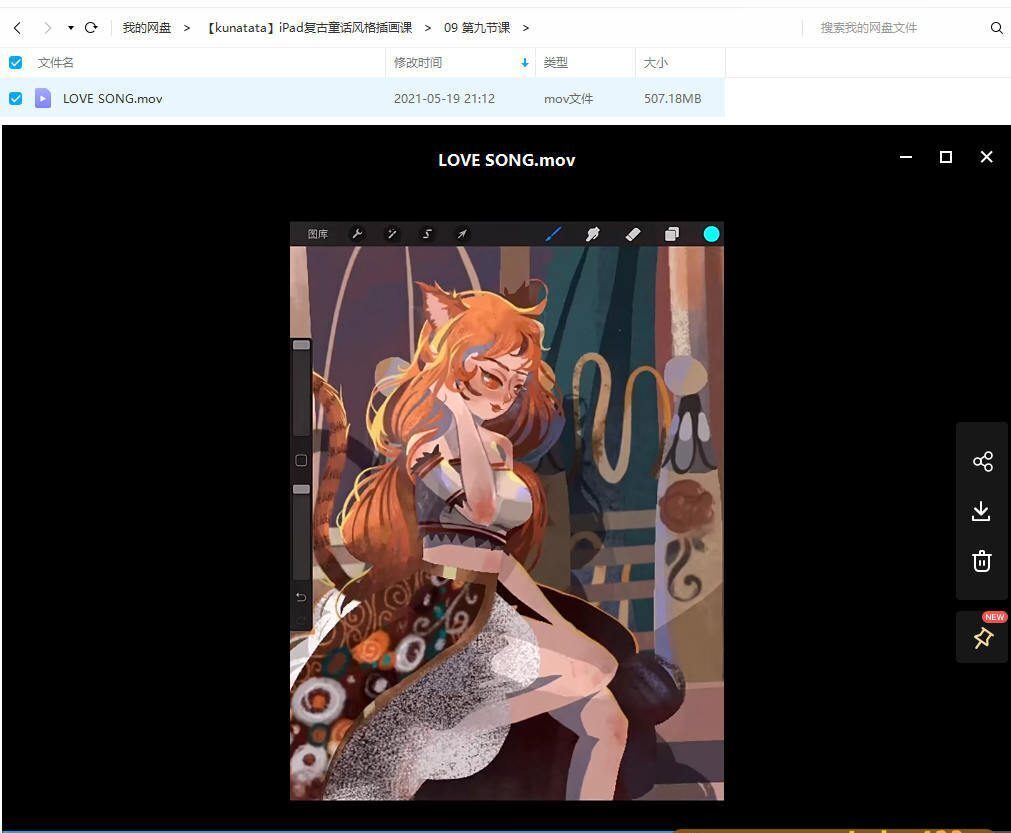Open the navigation history dropdown arrow
Image resolution: width=1011 pixels, height=833 pixels.
coord(69,27)
